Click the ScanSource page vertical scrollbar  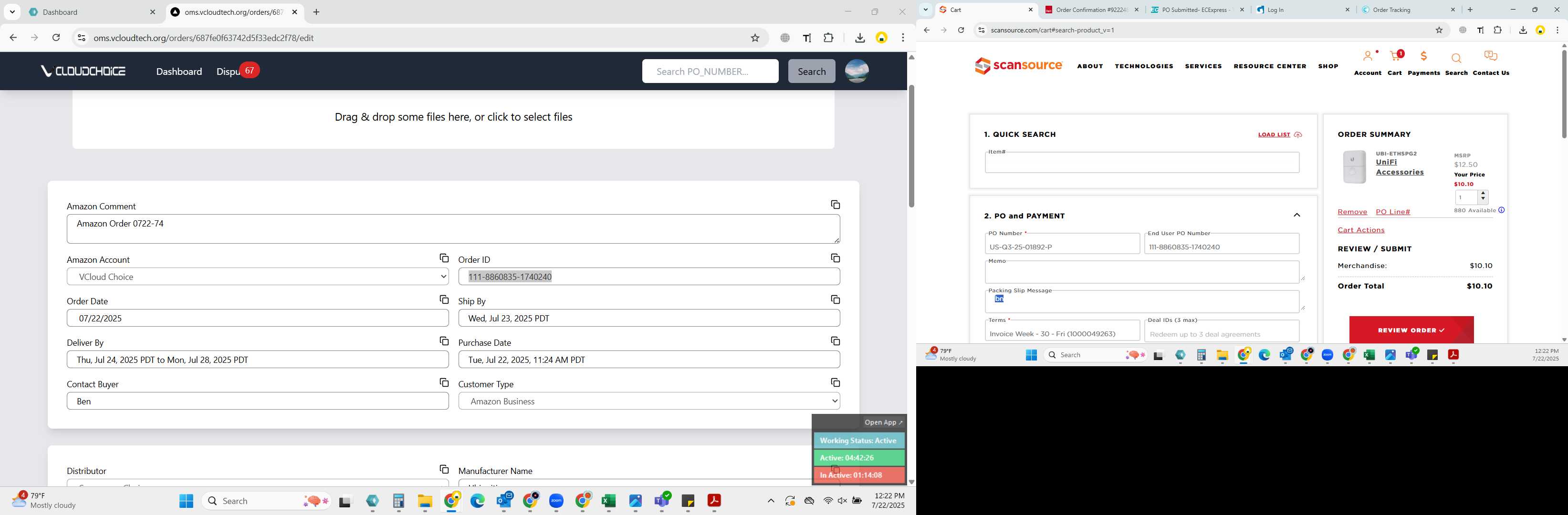pyautogui.click(x=1564, y=94)
